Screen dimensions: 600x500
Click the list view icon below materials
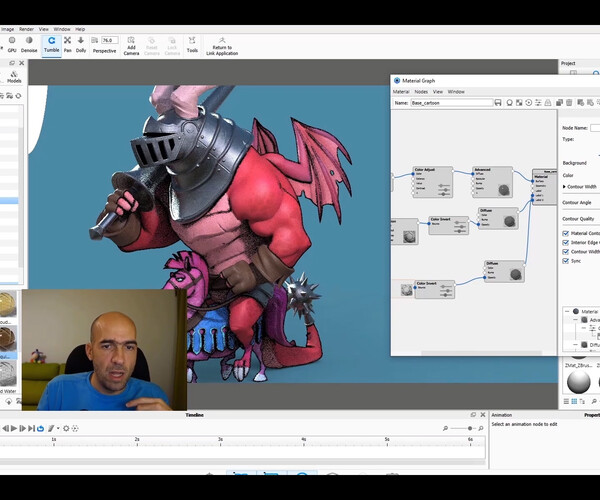tap(566, 401)
